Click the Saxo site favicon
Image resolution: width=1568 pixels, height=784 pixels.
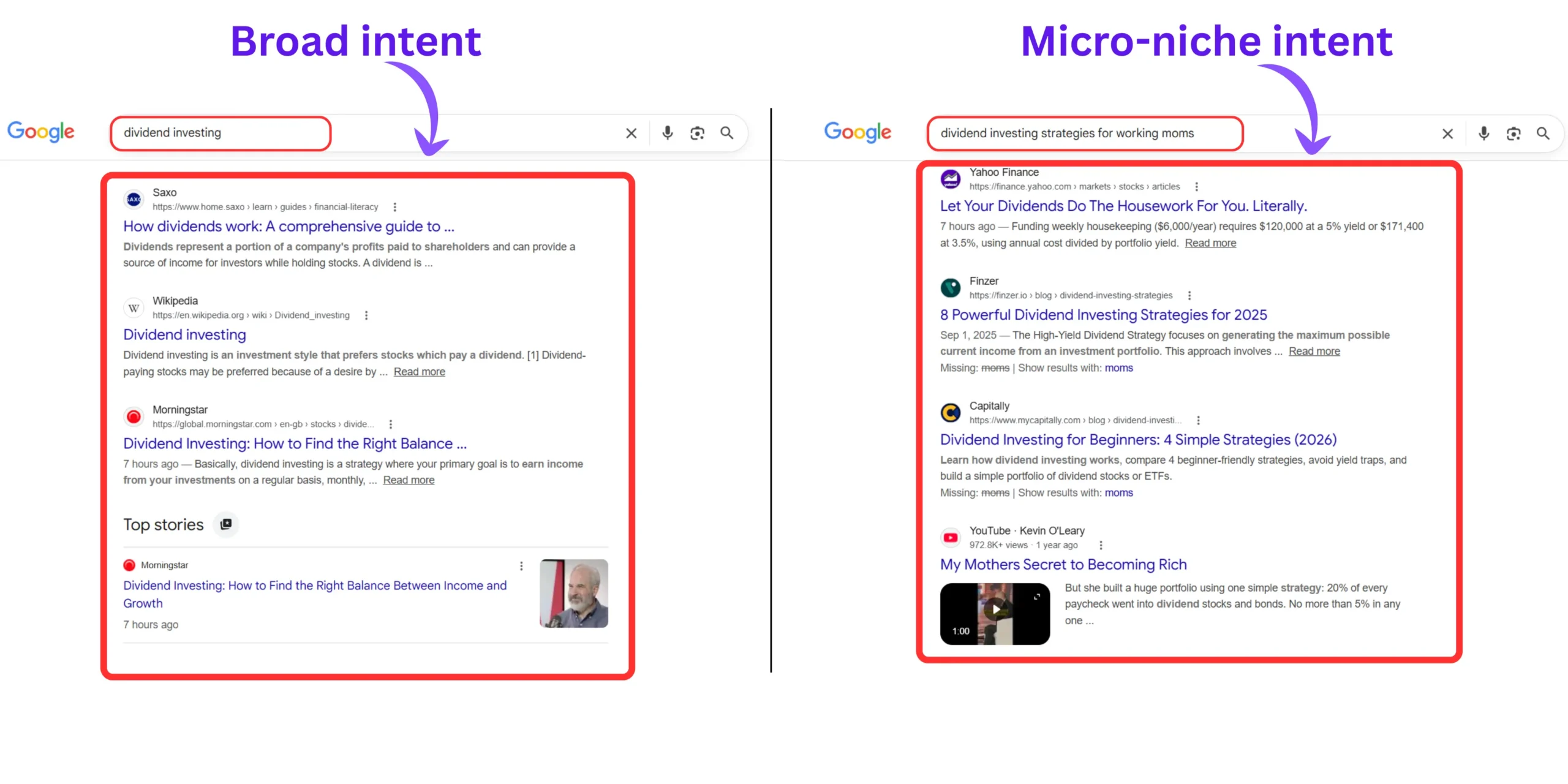(x=134, y=200)
